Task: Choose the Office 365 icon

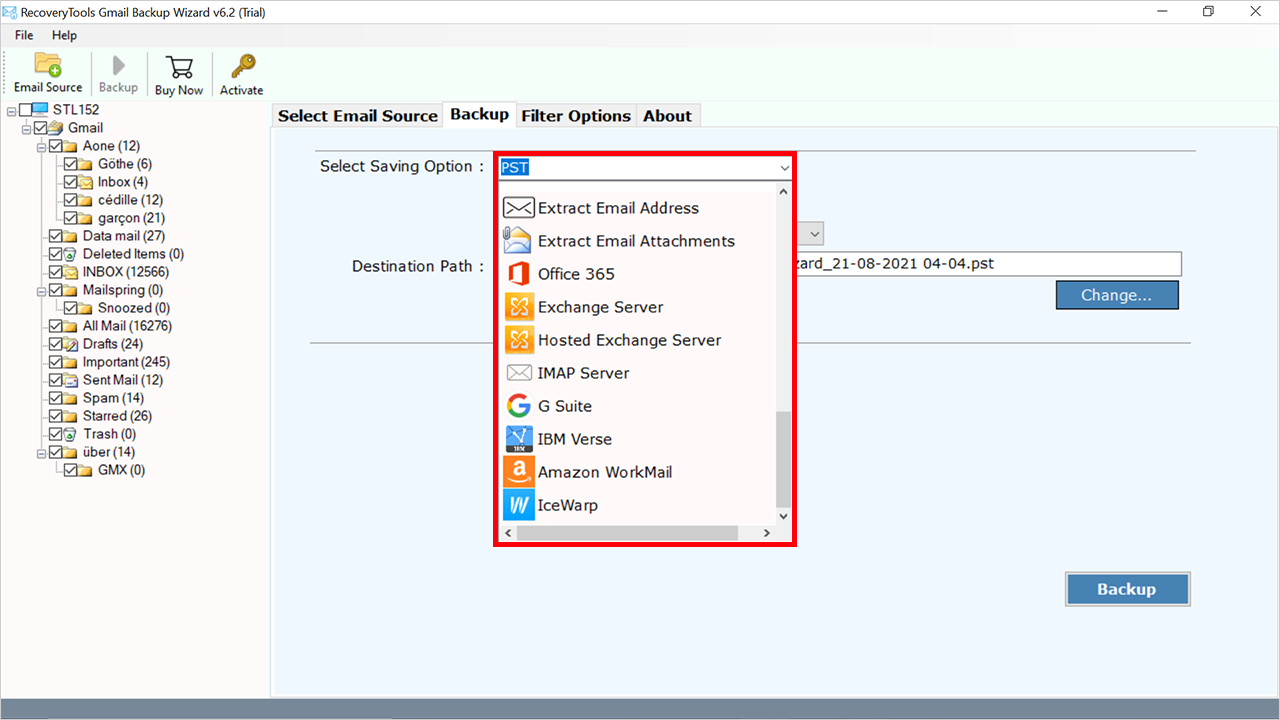Action: pos(518,274)
